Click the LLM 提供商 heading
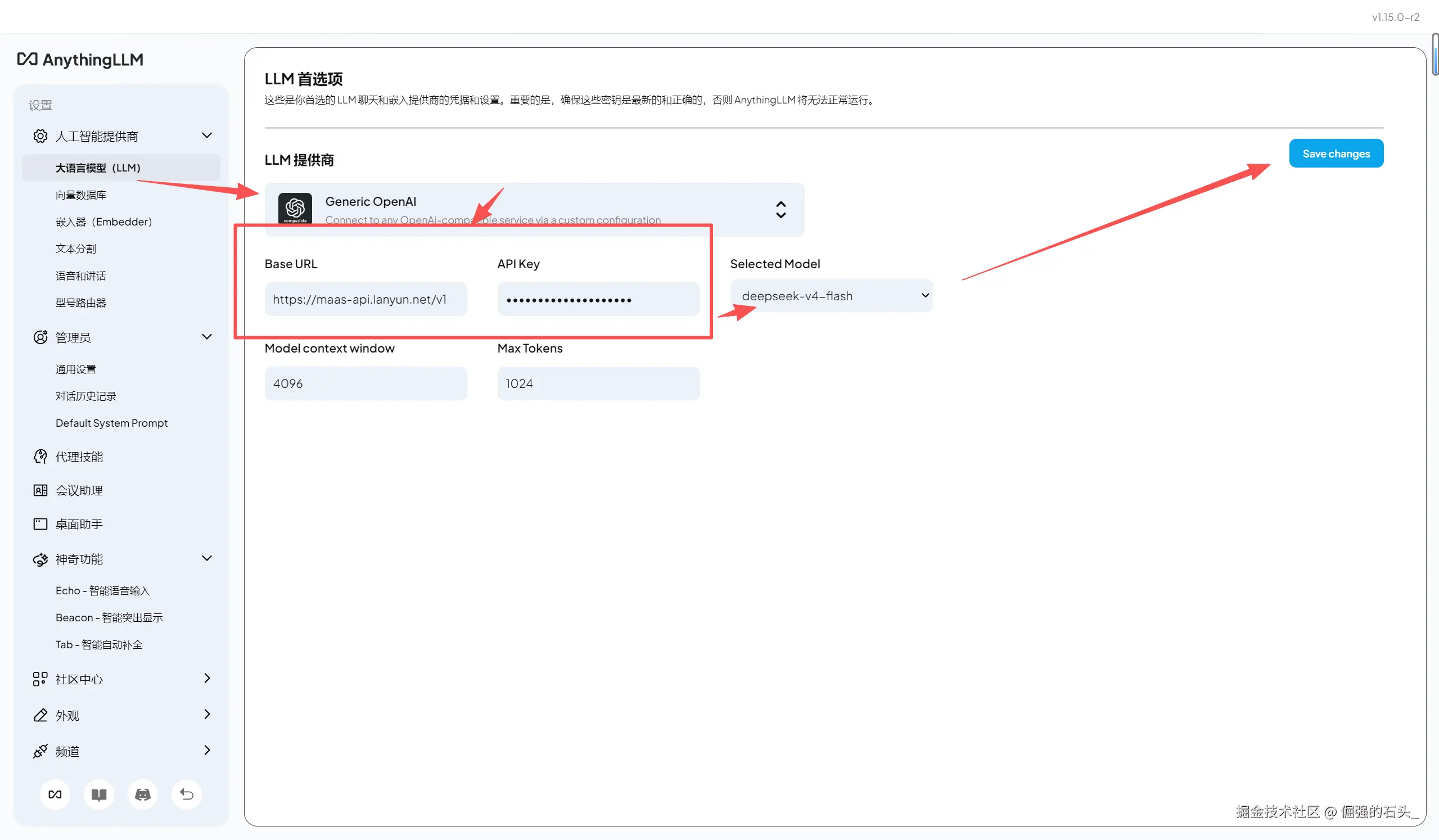 tap(299, 160)
